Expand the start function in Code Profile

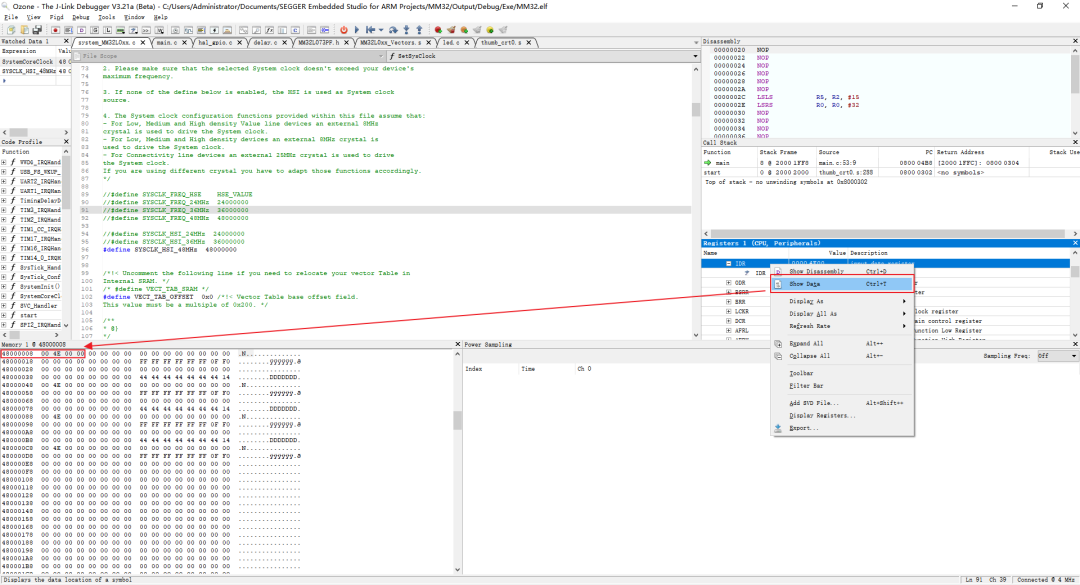(x=3, y=316)
